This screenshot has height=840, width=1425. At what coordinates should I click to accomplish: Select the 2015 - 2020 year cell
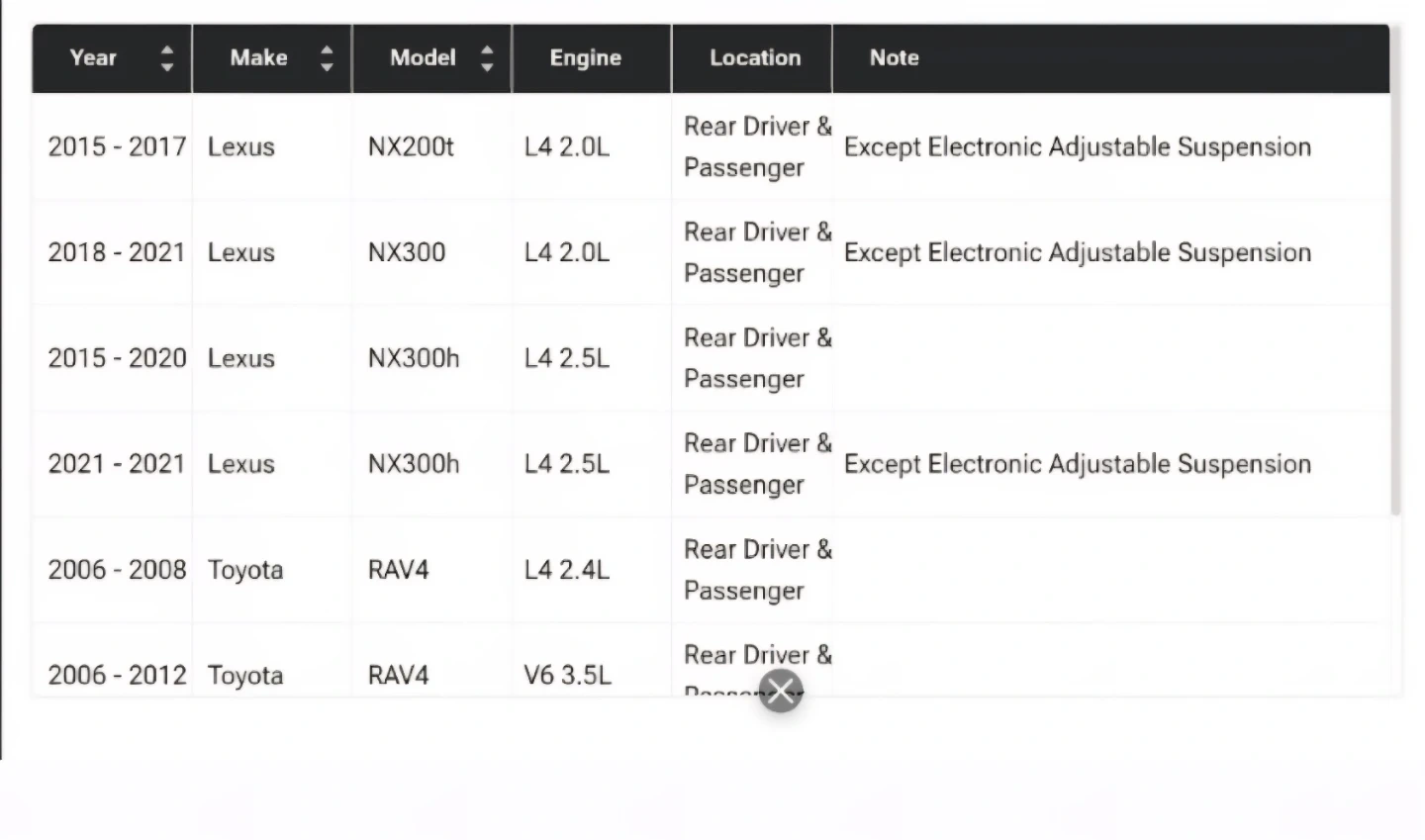pyautogui.click(x=117, y=358)
